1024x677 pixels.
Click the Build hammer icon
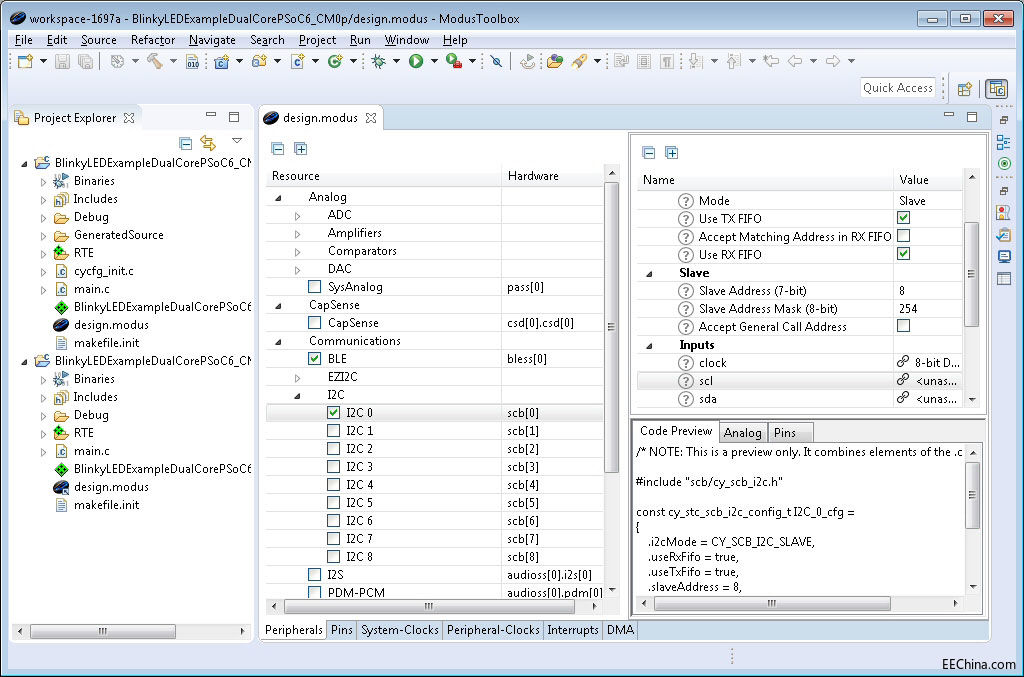(155, 61)
